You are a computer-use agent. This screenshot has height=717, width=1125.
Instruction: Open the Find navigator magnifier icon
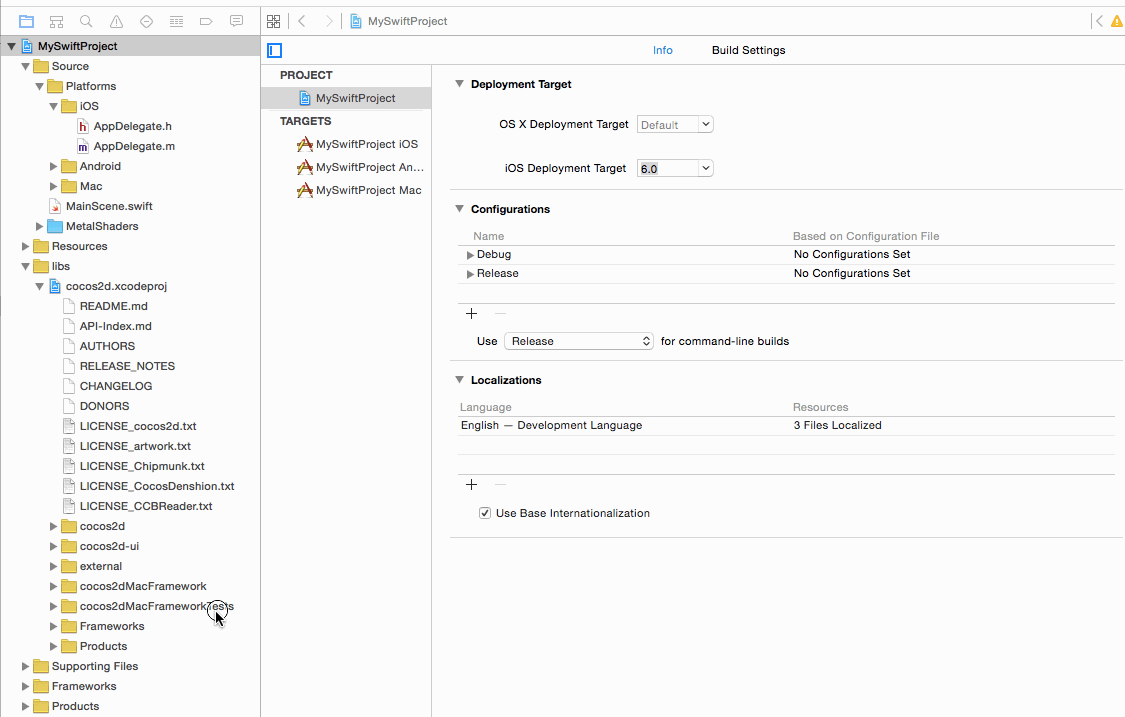[86, 22]
